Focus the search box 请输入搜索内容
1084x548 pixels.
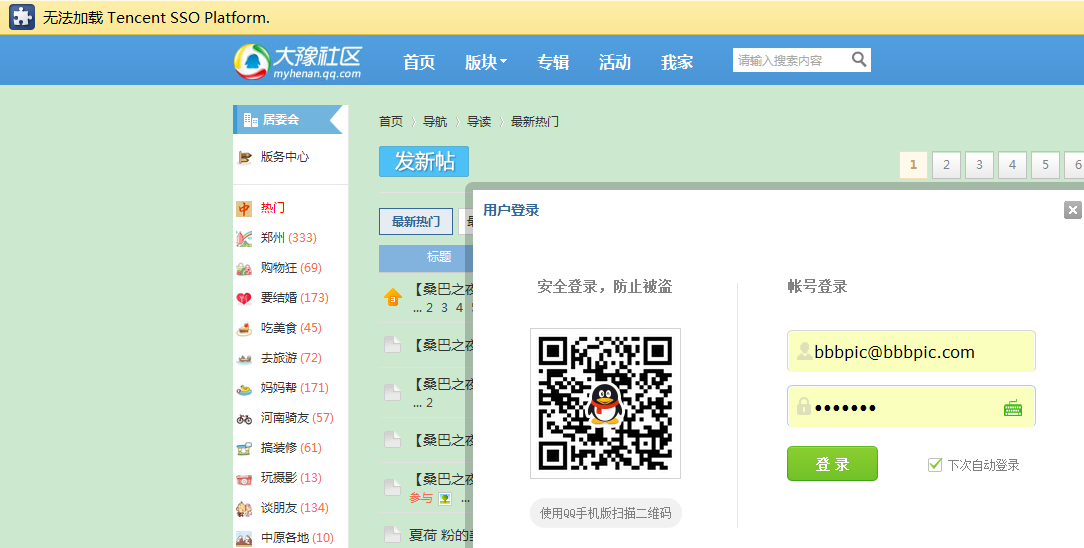[x=790, y=60]
